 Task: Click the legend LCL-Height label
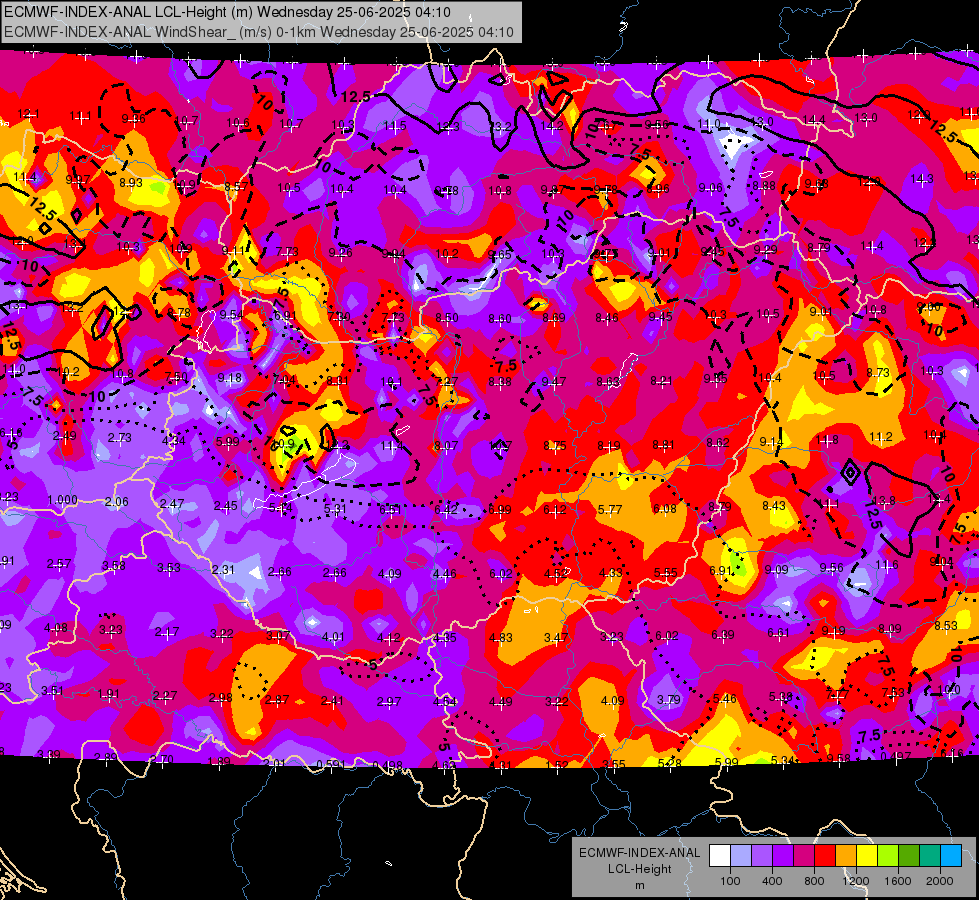pos(639,869)
